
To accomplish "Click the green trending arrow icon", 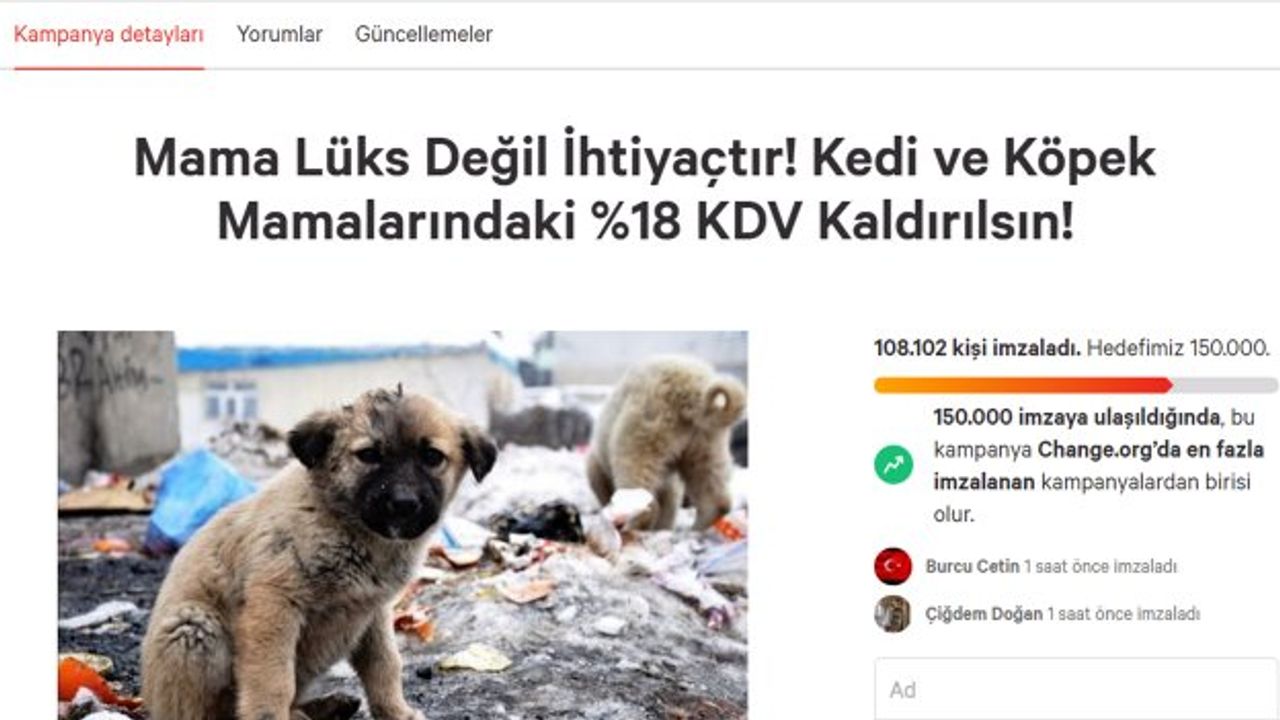I will point(893,465).
